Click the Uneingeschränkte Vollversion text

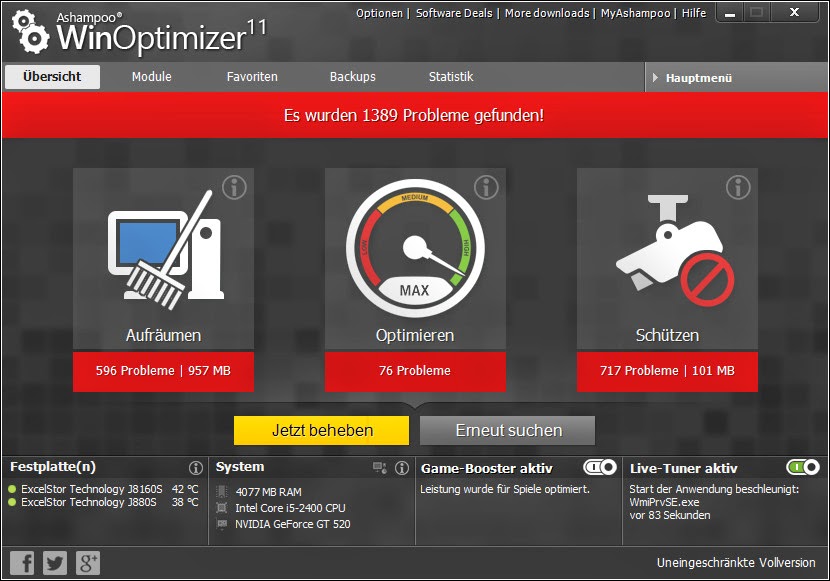pyautogui.click(x=736, y=562)
